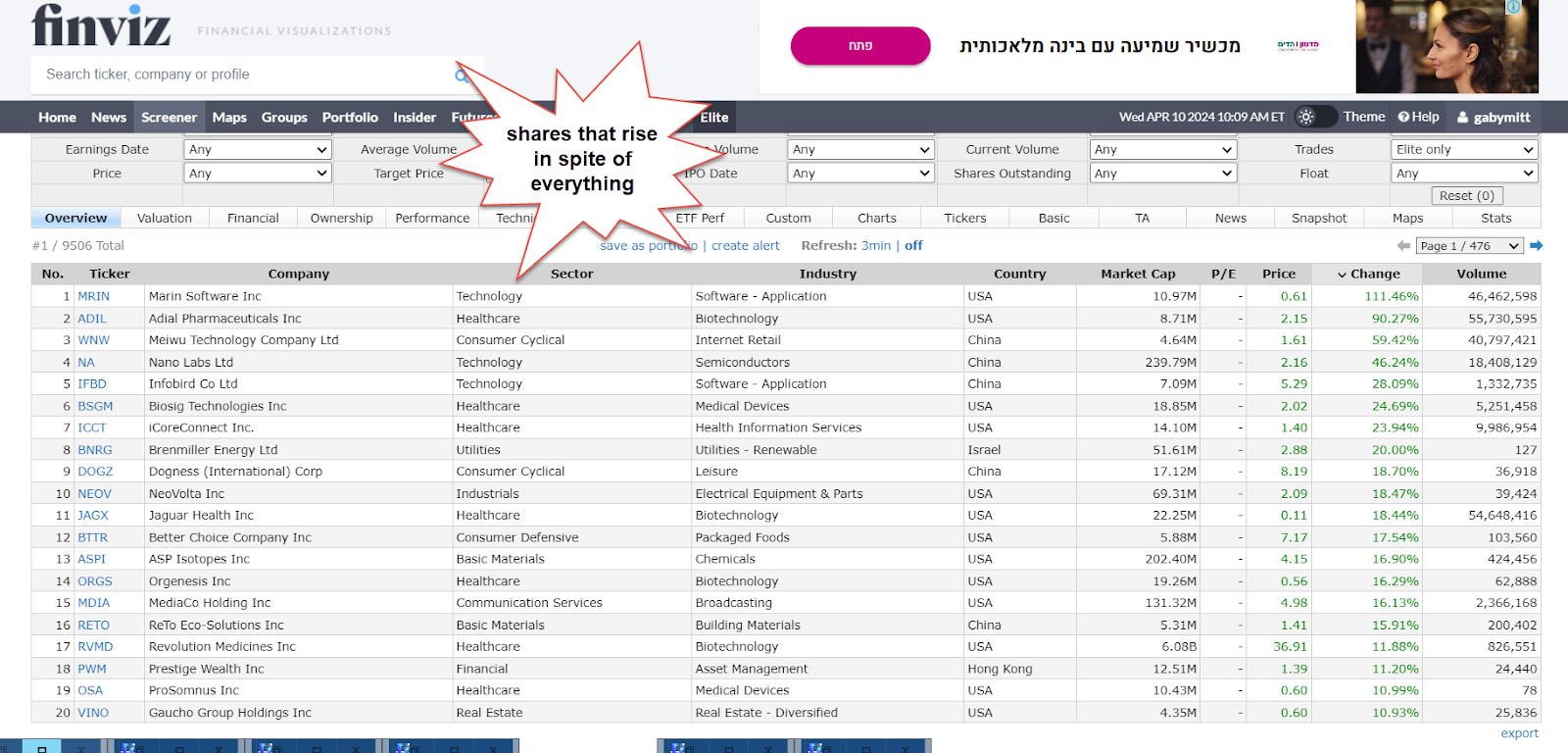Open News in the main navigation bar
Image resolution: width=1568 pixels, height=753 pixels.
point(109,118)
